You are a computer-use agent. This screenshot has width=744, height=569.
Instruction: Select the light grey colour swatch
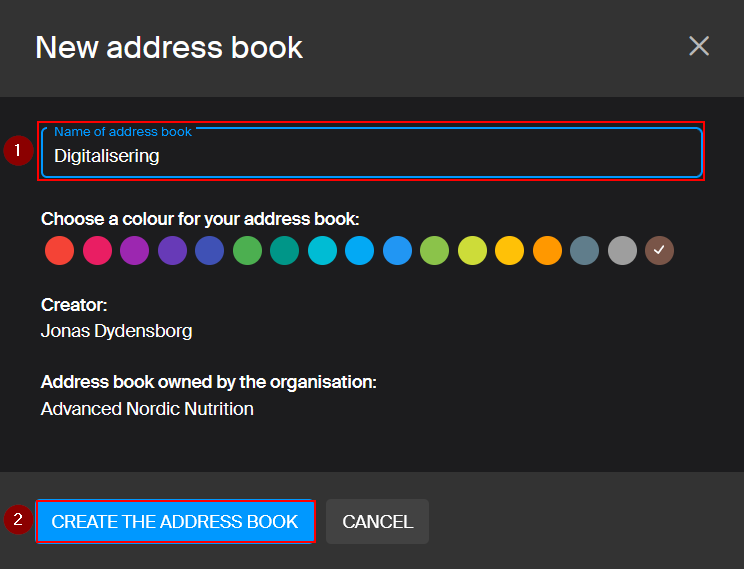[x=622, y=251]
